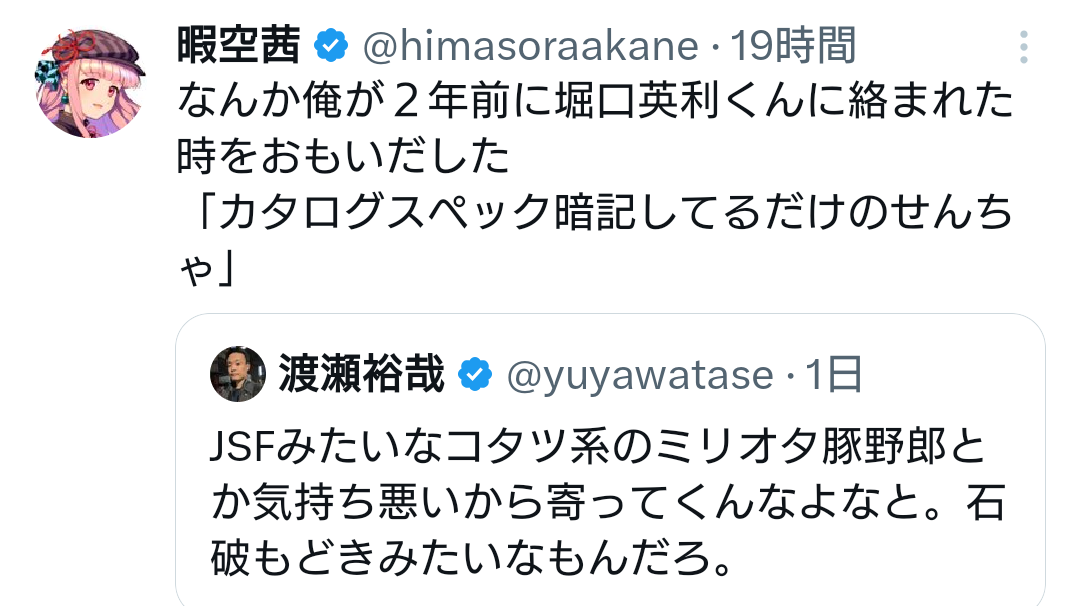Open 暇空茜's profile avatar picture
1080x606 pixels.
point(92,82)
